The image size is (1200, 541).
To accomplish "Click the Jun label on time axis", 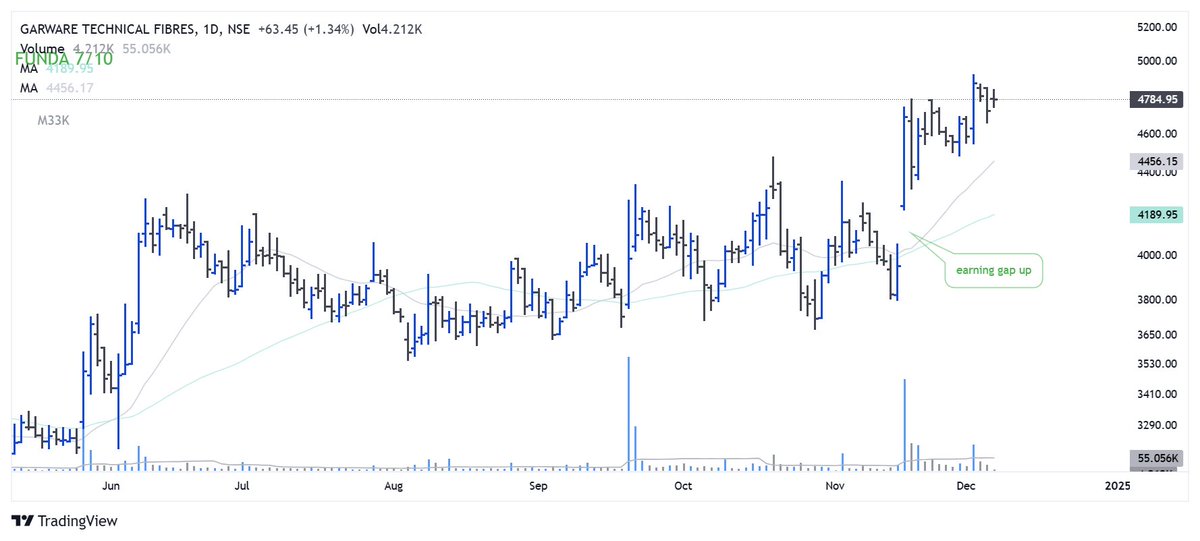I will click(x=112, y=486).
